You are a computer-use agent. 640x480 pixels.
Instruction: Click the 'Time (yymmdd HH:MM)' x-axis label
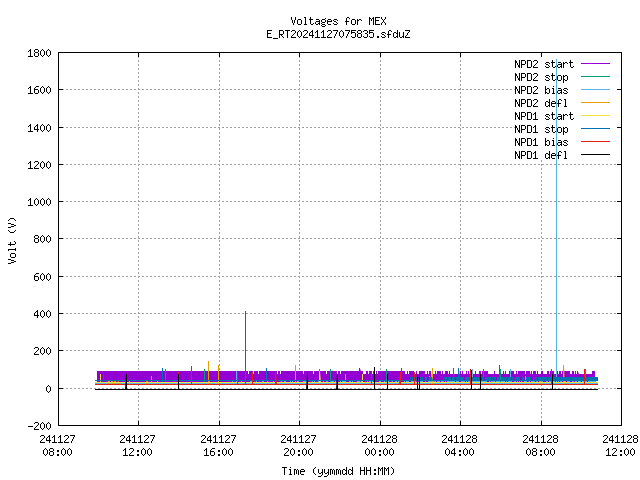(338, 471)
